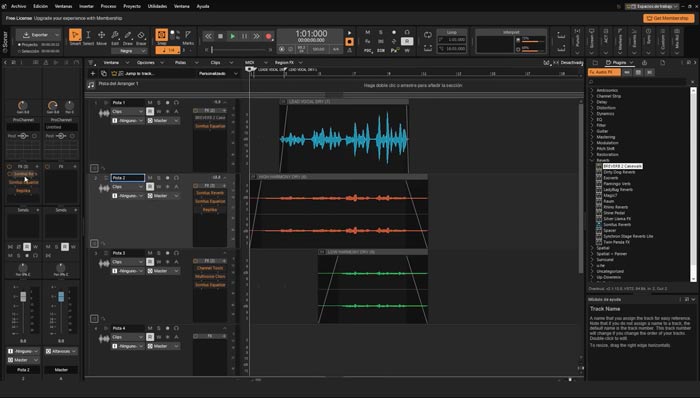Image resolution: width=700 pixels, height=398 pixels.
Task: Click Get Membership button
Action: 668,18
